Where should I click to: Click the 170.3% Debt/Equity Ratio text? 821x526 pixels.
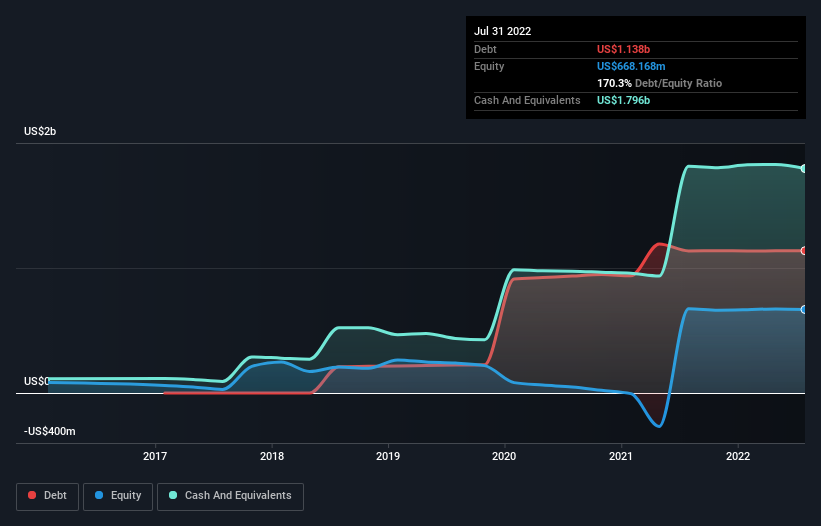click(x=660, y=83)
